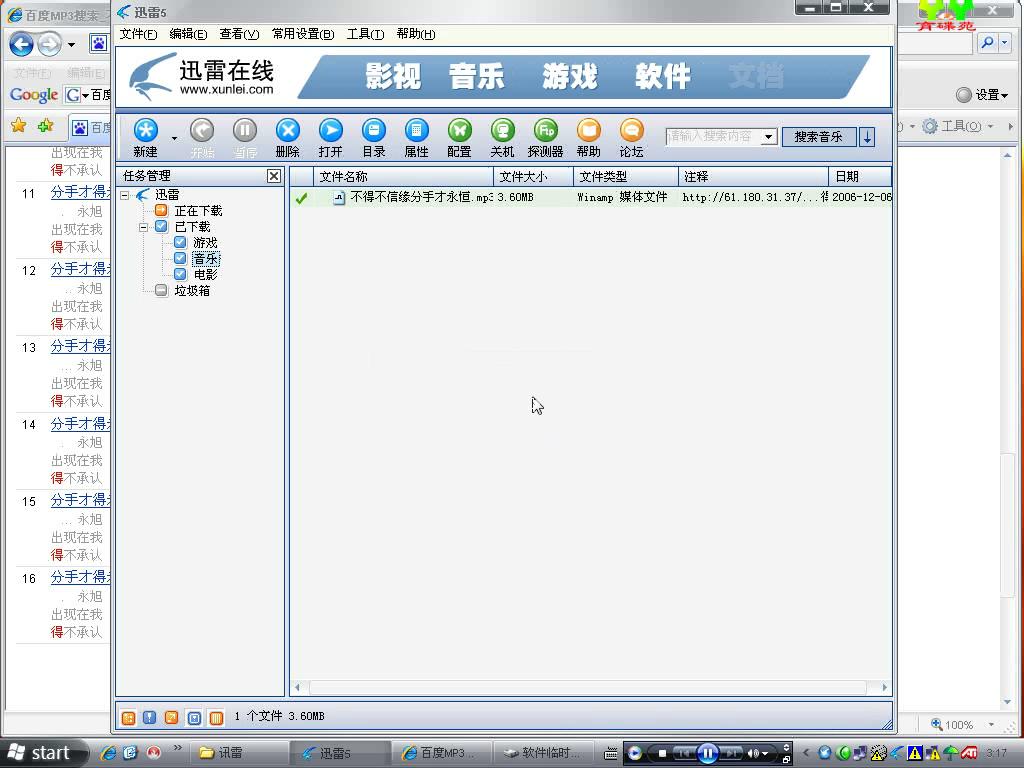Screen dimensions: 1024x768
Task: Collapse the 迅雷 root tree node
Action: (x=125, y=195)
